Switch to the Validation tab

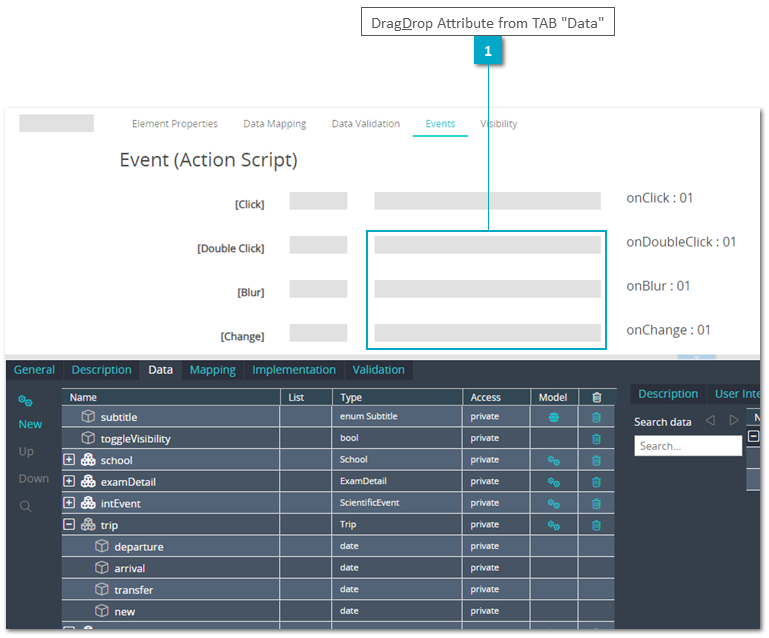[379, 370]
